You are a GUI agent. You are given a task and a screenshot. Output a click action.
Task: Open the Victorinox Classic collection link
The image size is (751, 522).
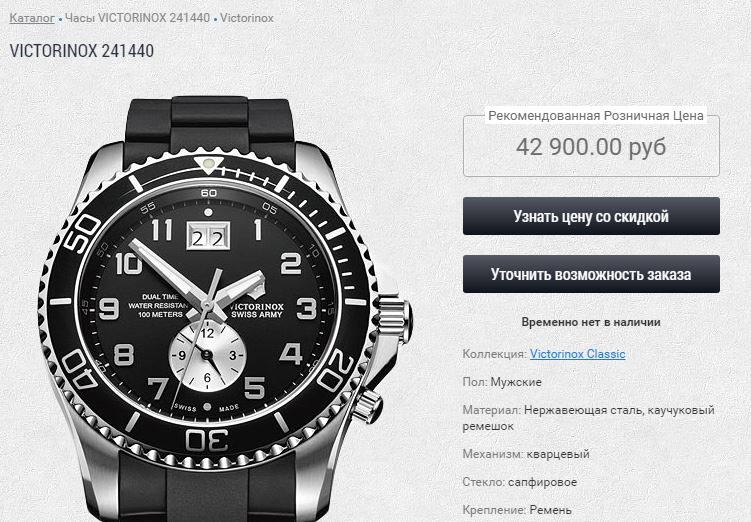click(577, 354)
